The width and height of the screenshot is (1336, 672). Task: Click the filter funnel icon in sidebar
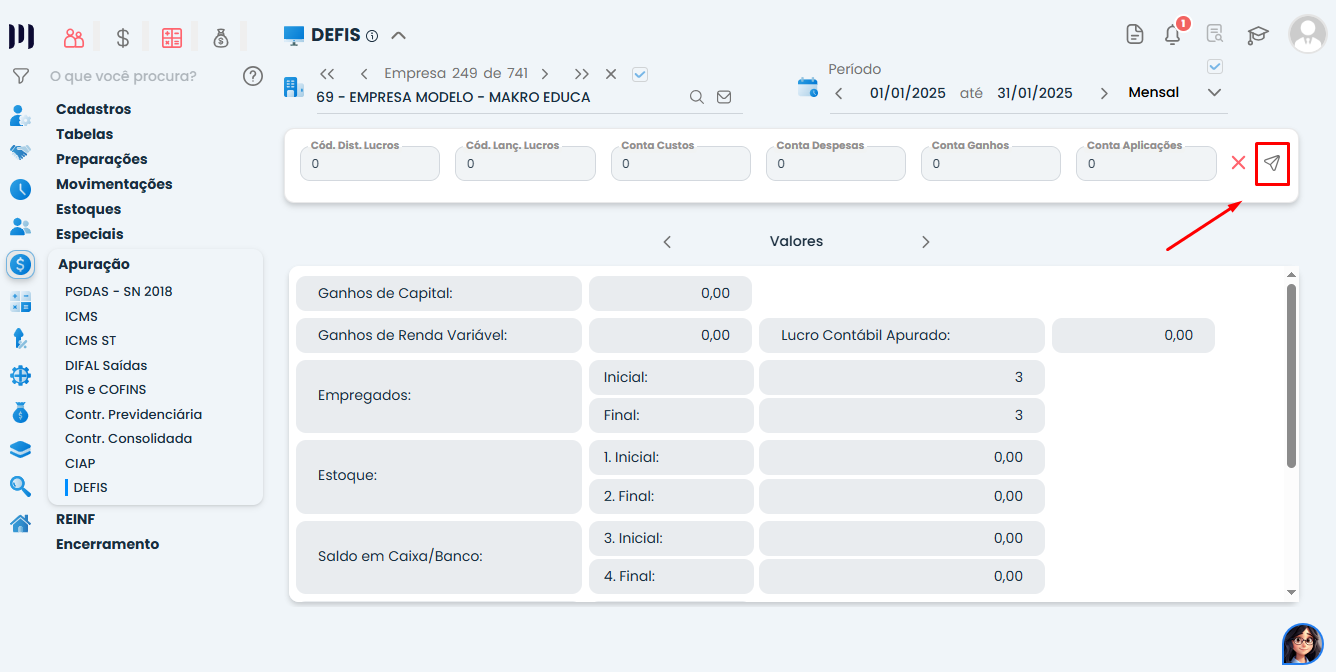click(20, 76)
